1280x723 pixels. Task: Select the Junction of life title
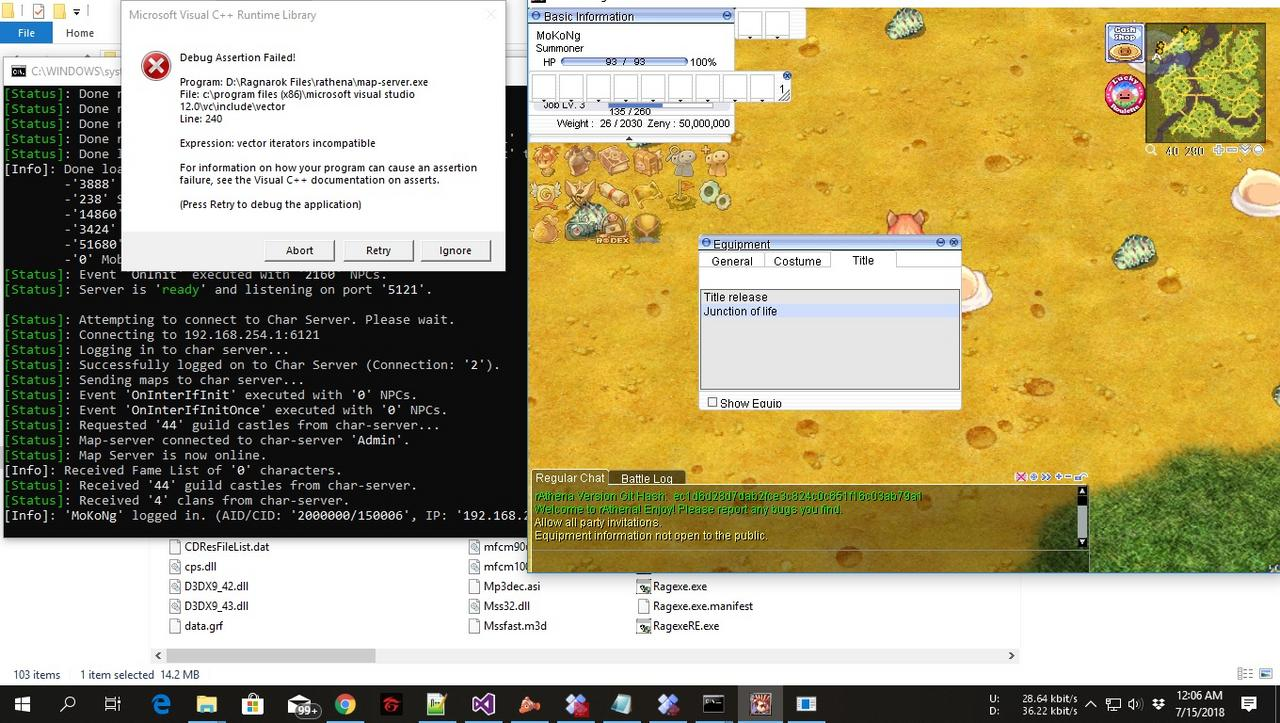tap(740, 311)
